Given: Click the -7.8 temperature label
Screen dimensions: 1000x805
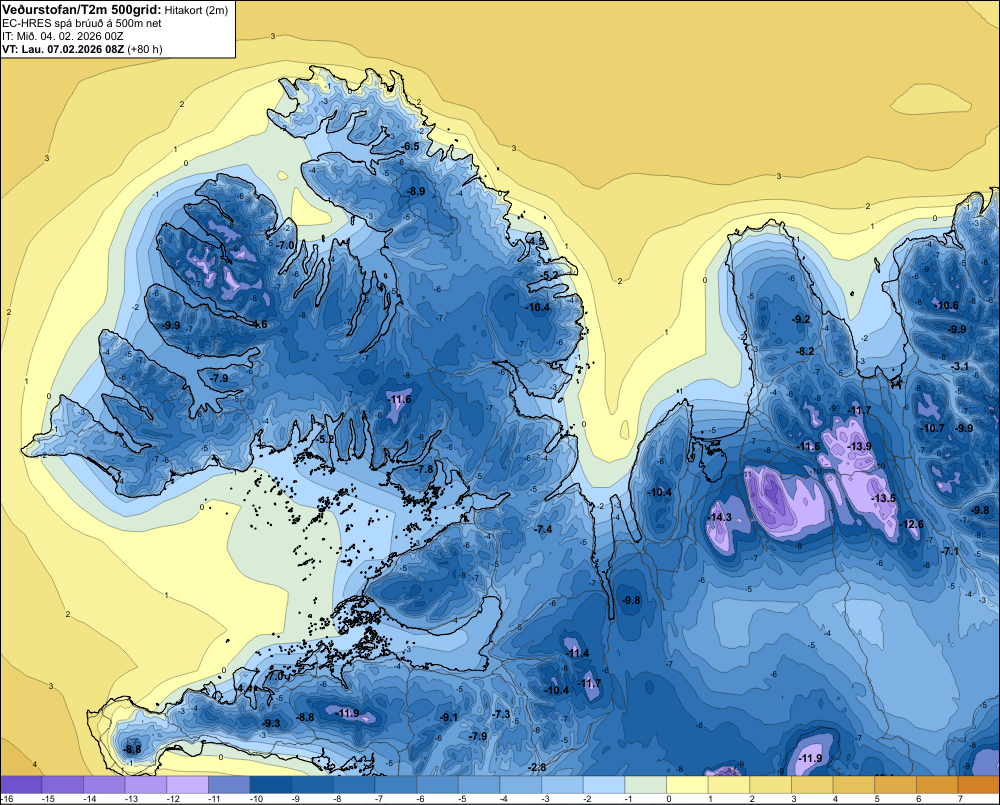Looking at the screenshot, I should 424,469.
